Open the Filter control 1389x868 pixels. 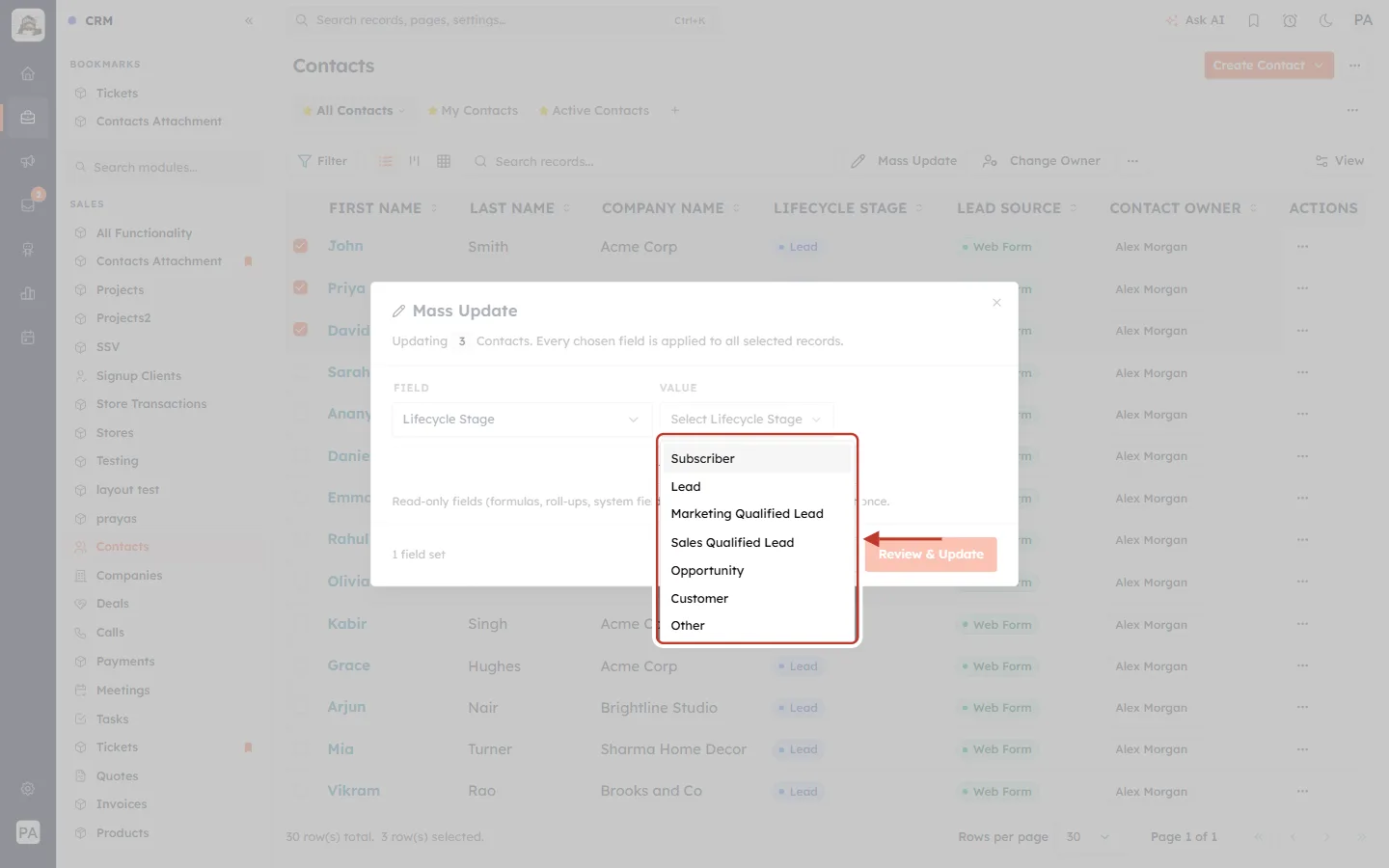click(x=323, y=161)
